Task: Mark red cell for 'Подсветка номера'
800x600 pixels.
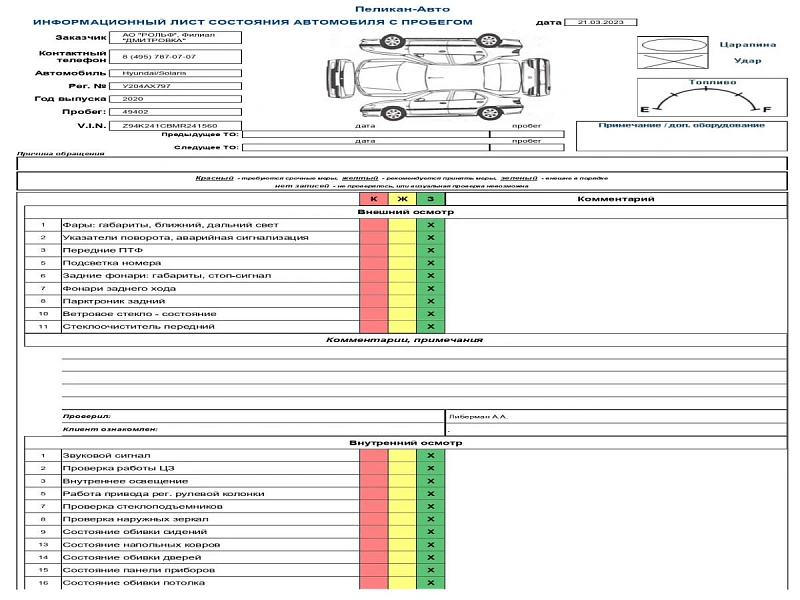Action: pyautogui.click(x=373, y=263)
